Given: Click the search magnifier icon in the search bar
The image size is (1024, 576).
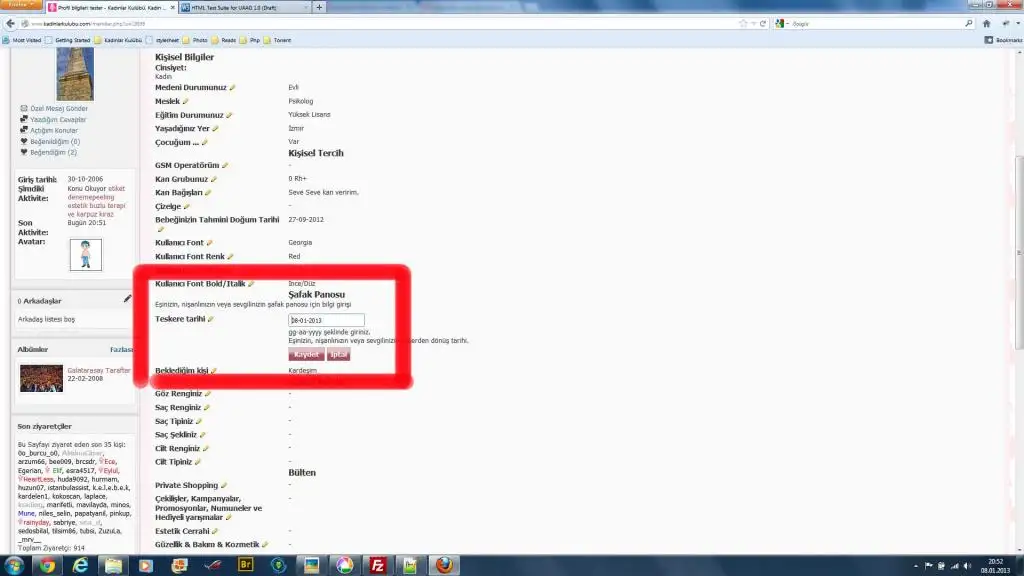Looking at the screenshot, I should pos(968,24).
